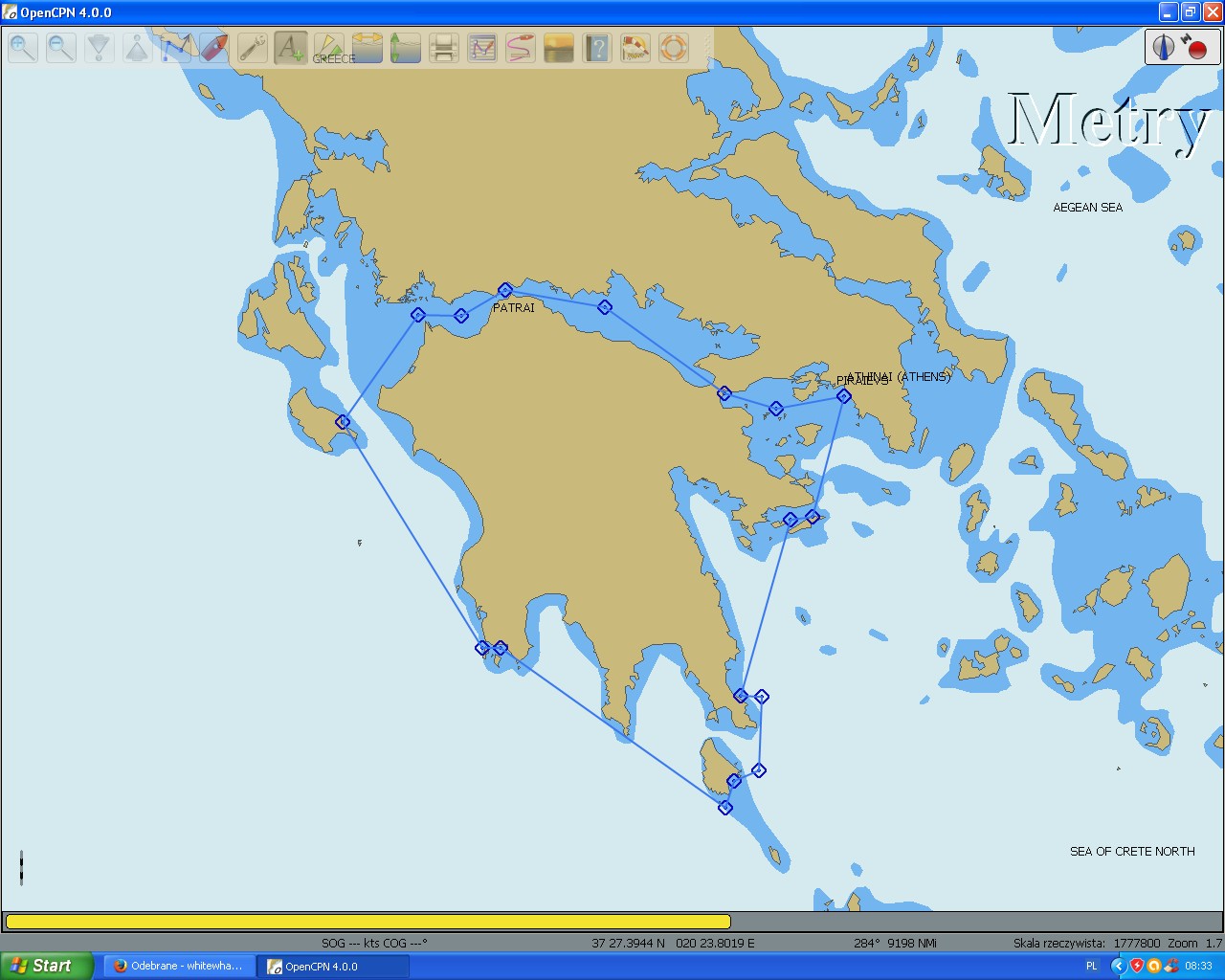The width and height of the screenshot is (1225, 980).
Task: Open Route and Mark Manager
Action: pyautogui.click(x=482, y=47)
